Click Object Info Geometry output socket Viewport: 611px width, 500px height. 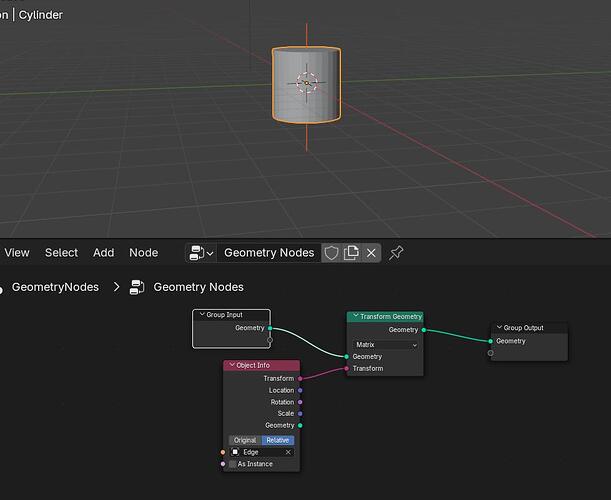(x=300, y=425)
